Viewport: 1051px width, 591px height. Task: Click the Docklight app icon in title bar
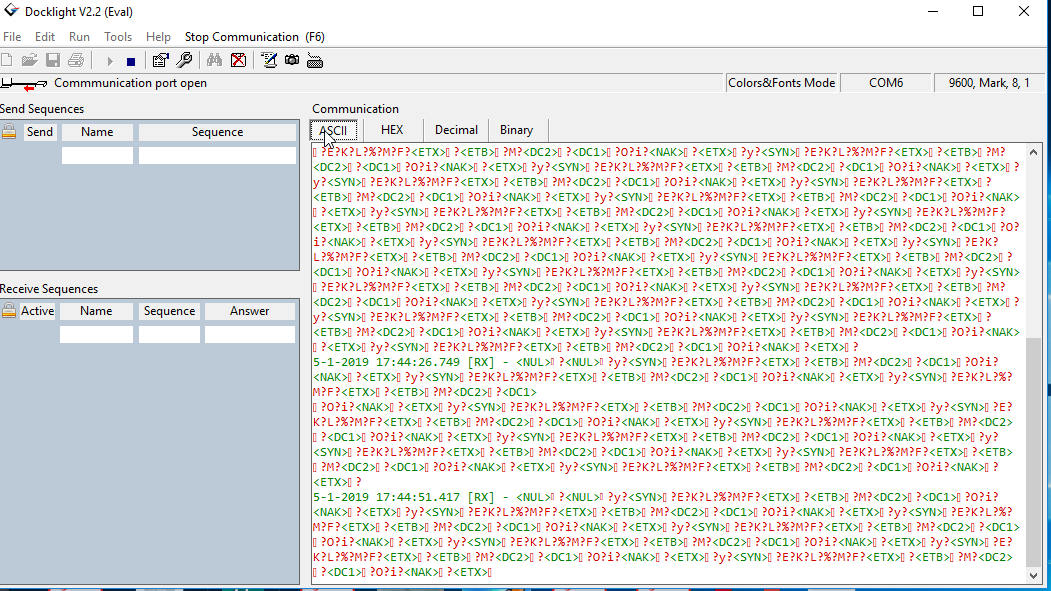[11, 11]
